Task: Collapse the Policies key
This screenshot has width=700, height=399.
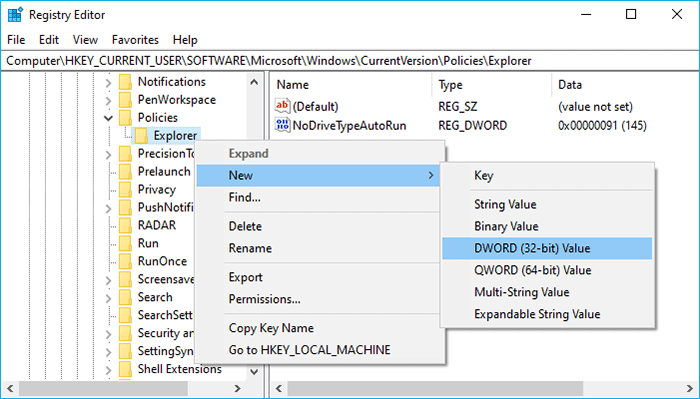Action: tap(108, 118)
